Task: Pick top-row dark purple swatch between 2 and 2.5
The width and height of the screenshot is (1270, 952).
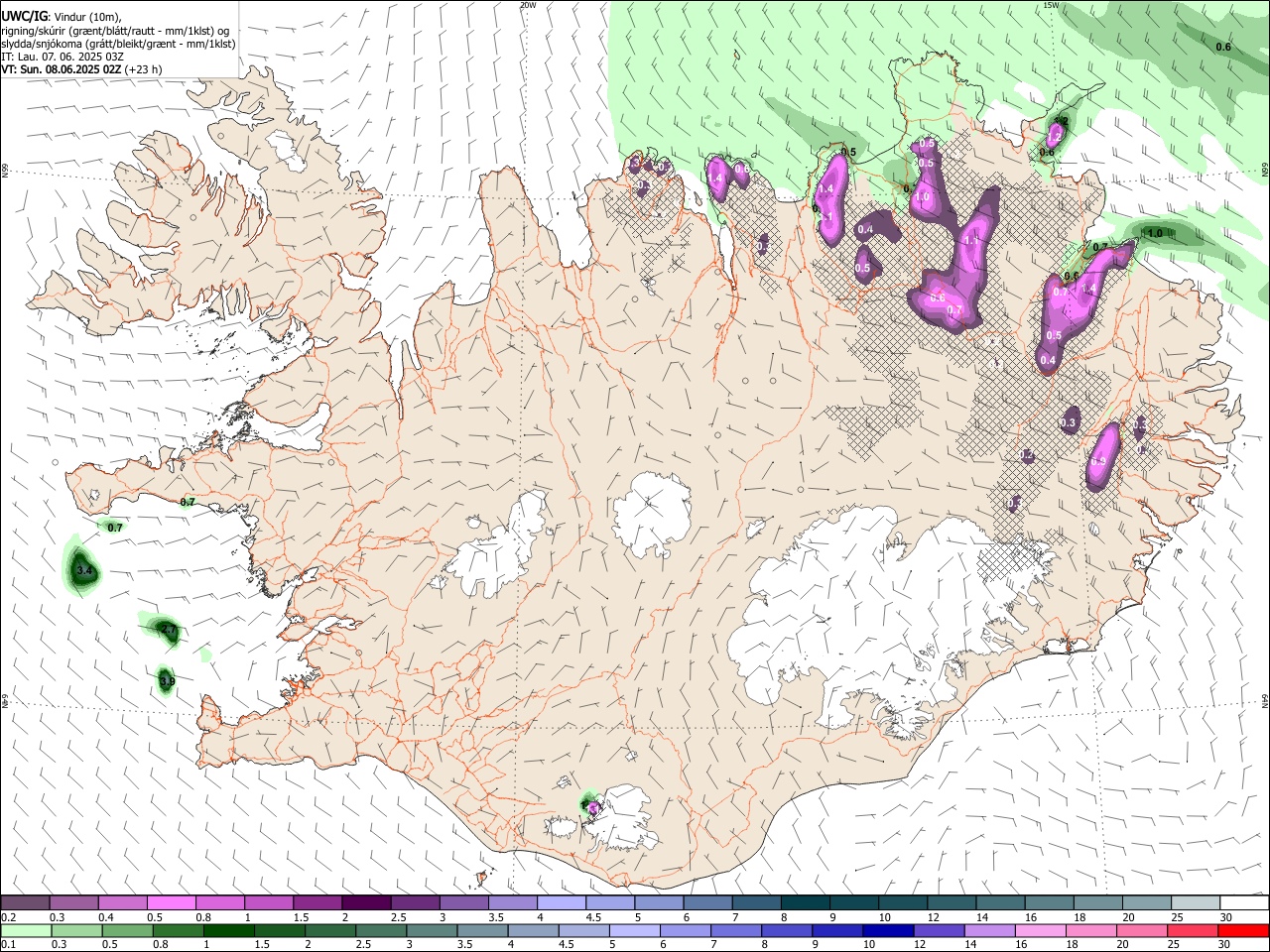Action: tap(366, 902)
